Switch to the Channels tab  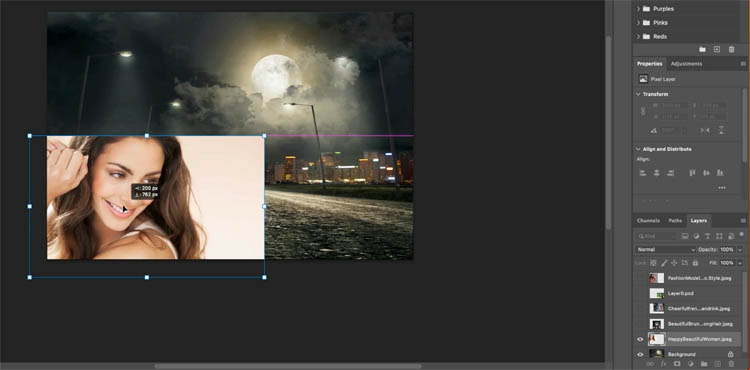tap(649, 221)
